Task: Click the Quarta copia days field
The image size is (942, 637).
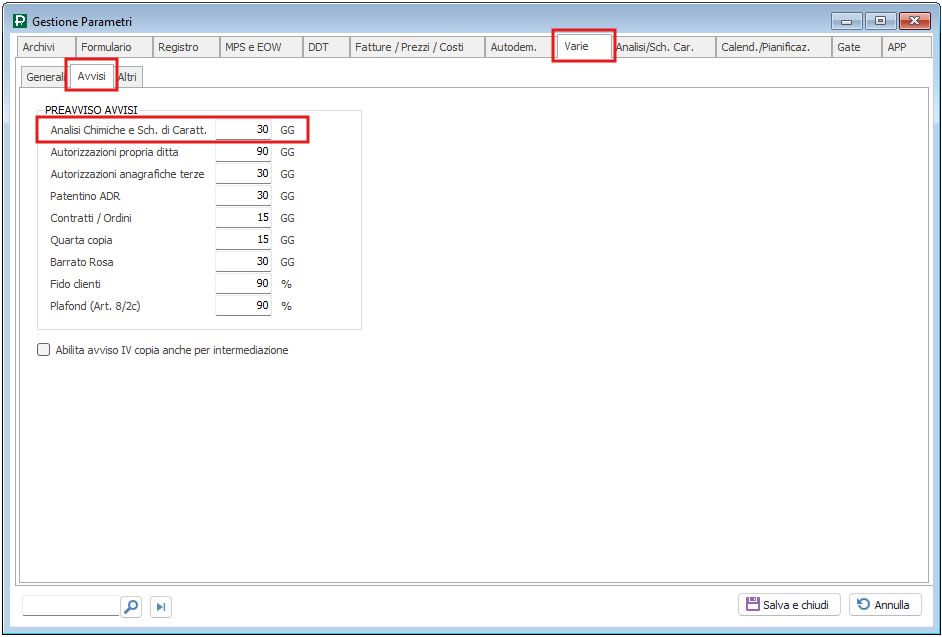Action: pos(243,240)
